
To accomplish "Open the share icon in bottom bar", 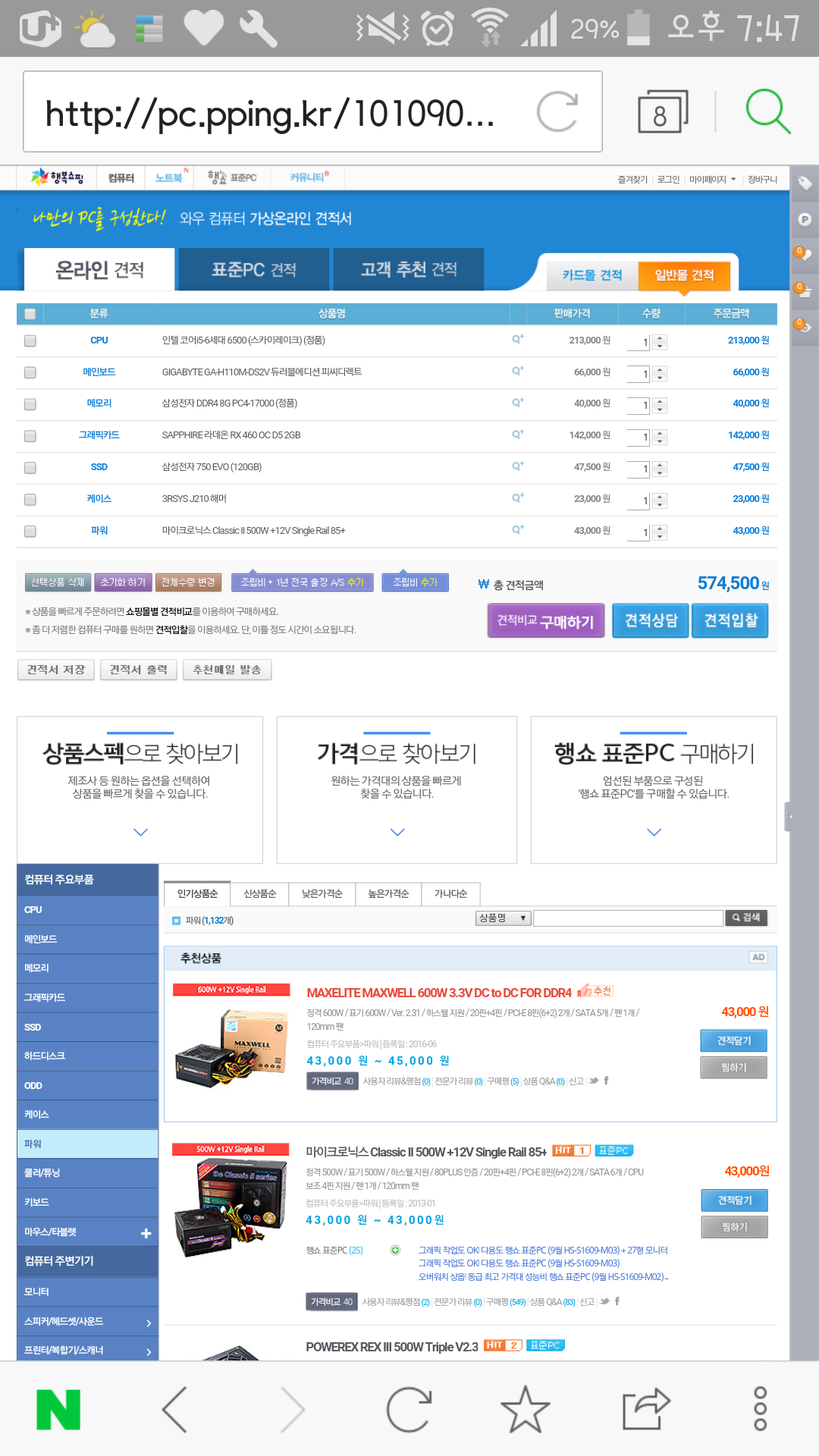I will click(x=645, y=1410).
